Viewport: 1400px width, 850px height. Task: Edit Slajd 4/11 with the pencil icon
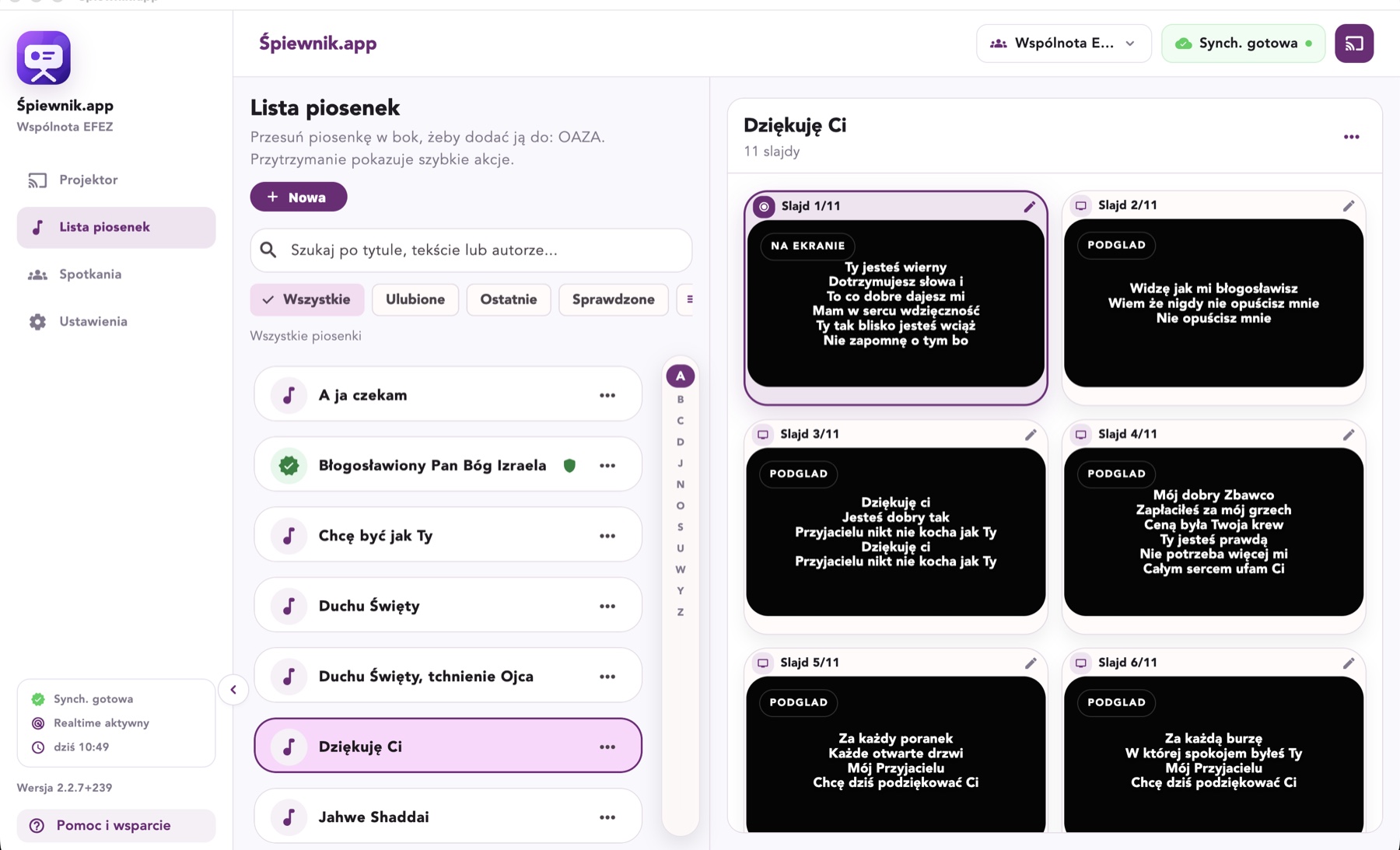(1349, 434)
